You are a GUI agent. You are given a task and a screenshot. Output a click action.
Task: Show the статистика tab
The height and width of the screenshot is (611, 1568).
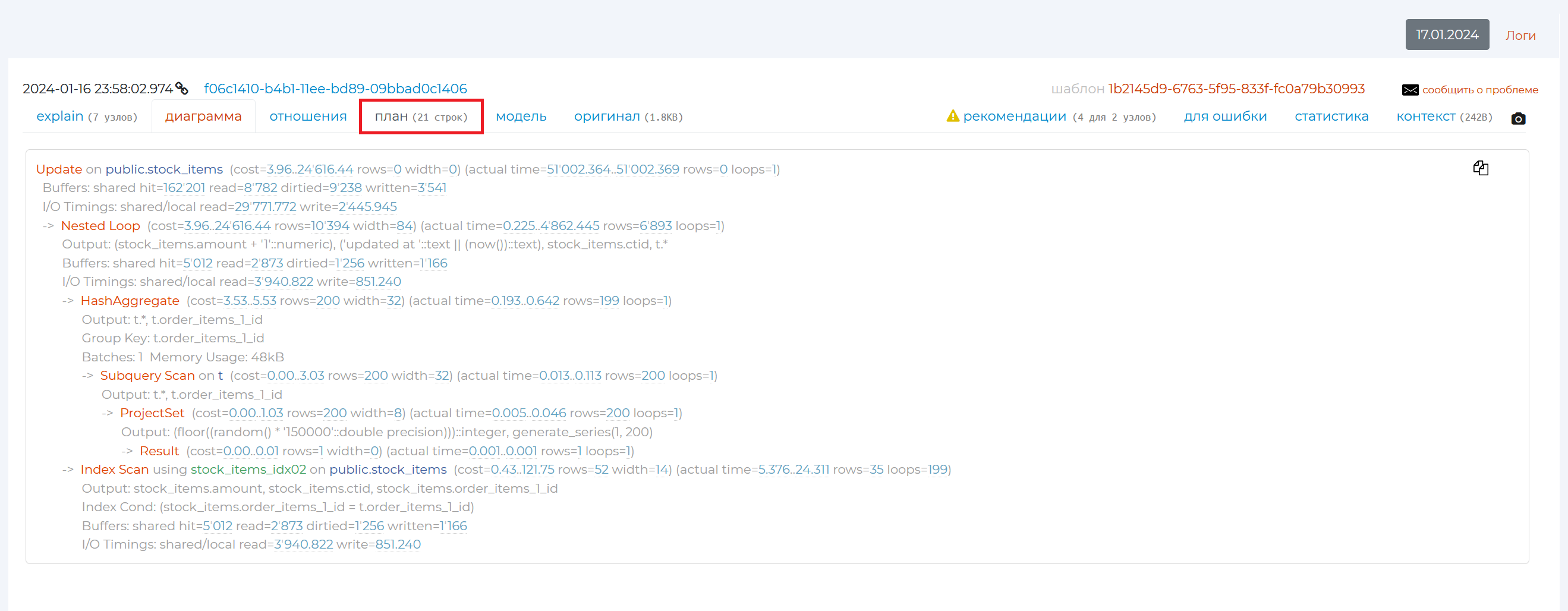[1331, 116]
